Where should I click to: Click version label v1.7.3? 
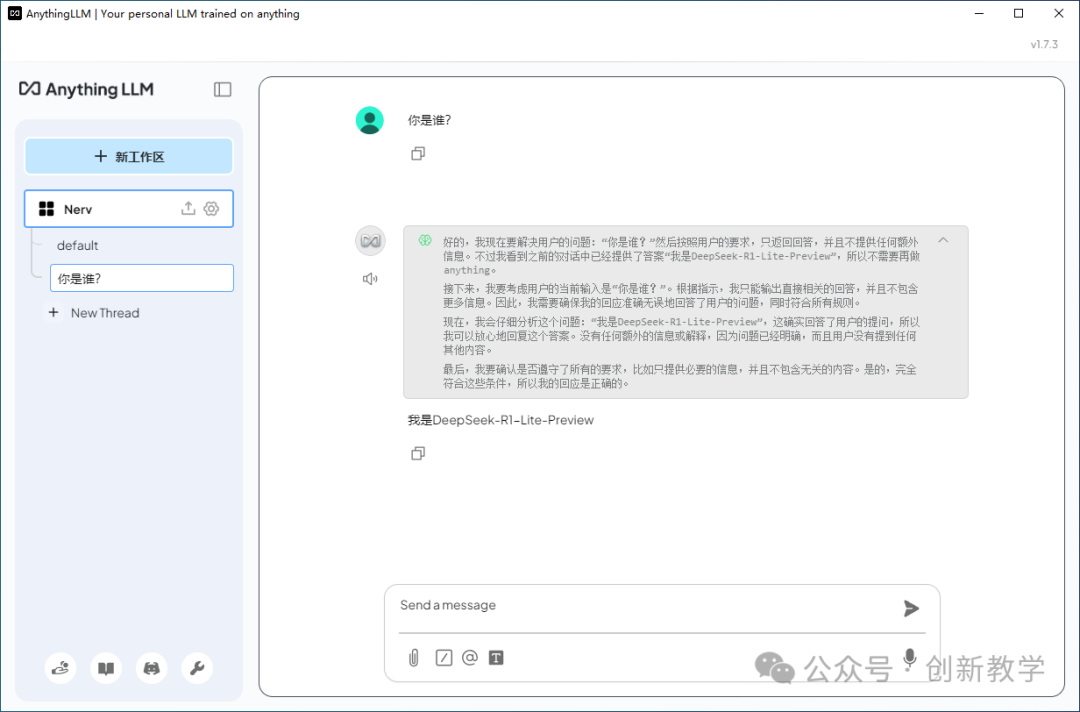click(1044, 44)
